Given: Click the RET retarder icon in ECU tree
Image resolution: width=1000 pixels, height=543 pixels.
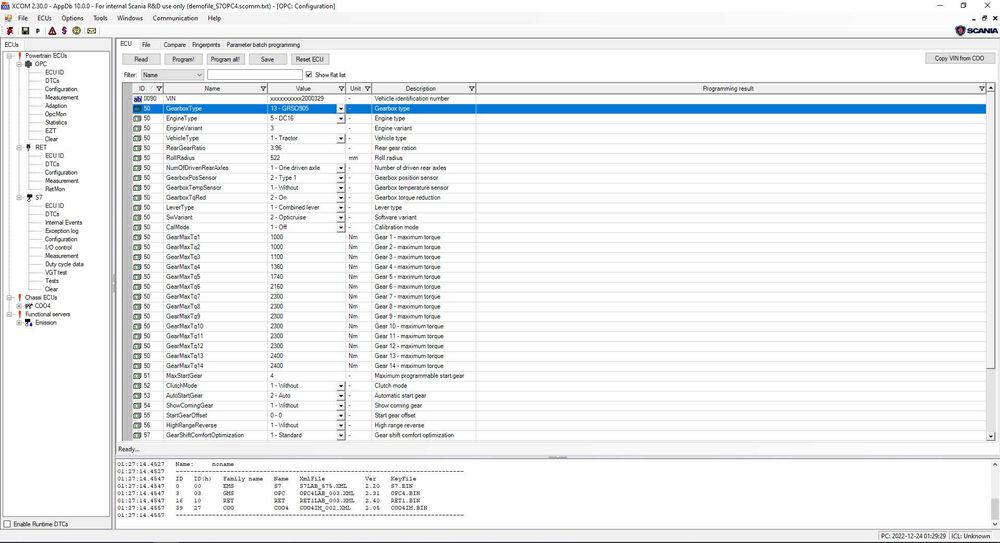Looking at the screenshot, I should 29,147.
